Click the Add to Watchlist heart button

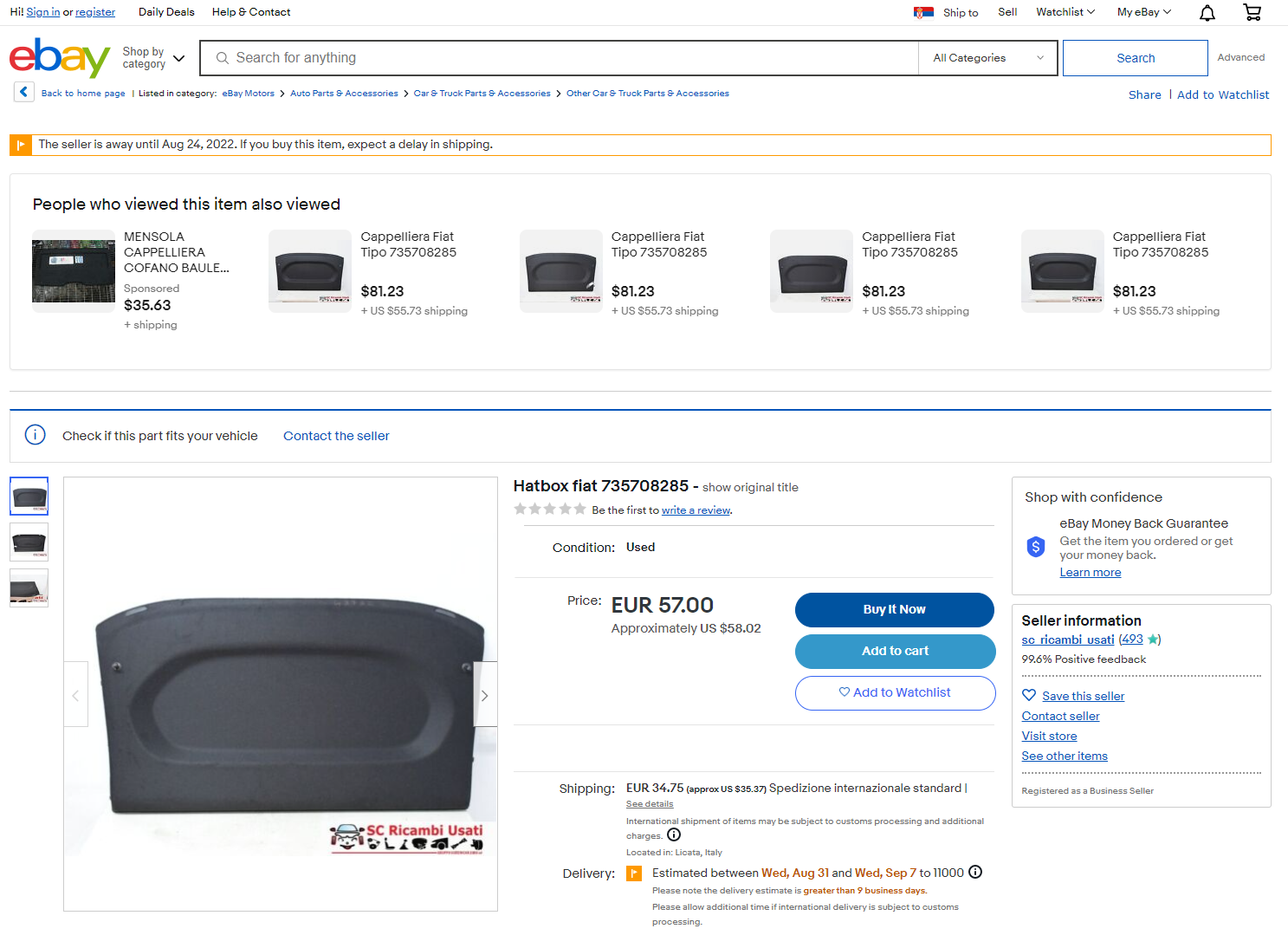click(894, 692)
